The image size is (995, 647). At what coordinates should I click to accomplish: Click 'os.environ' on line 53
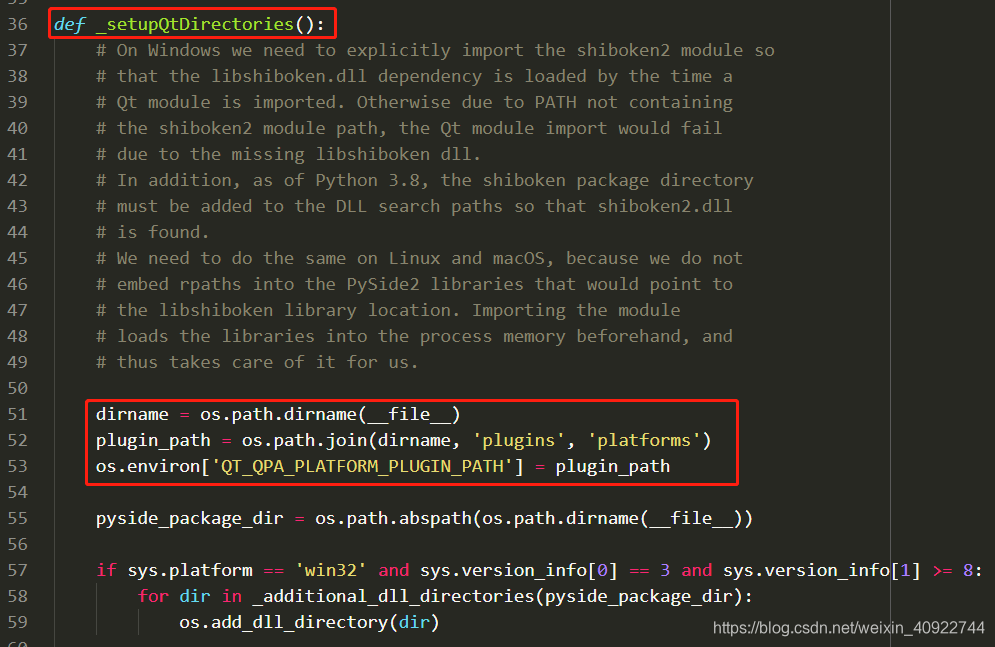pyautogui.click(x=147, y=466)
